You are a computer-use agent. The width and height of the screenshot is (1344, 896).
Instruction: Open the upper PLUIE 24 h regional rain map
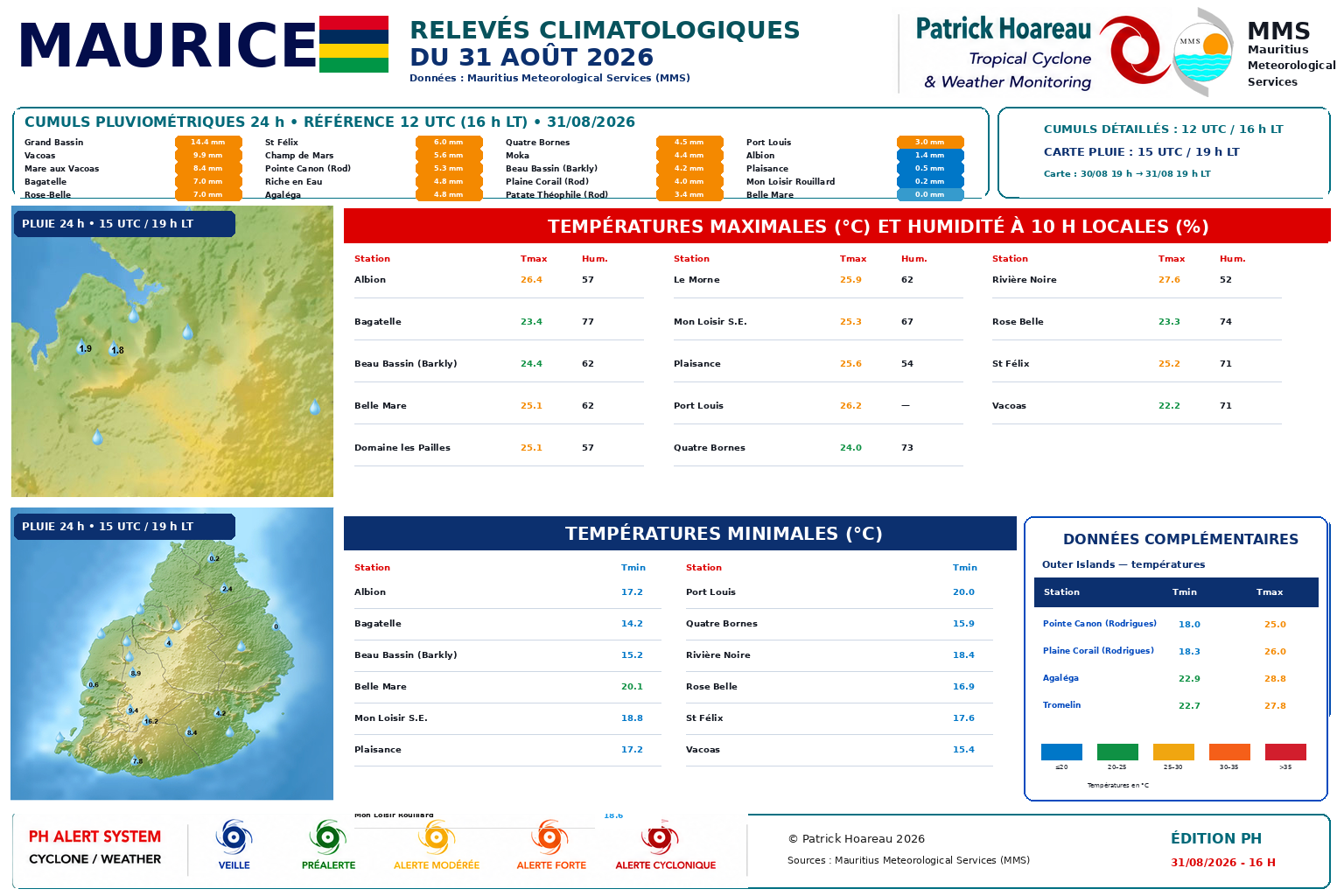[172, 352]
